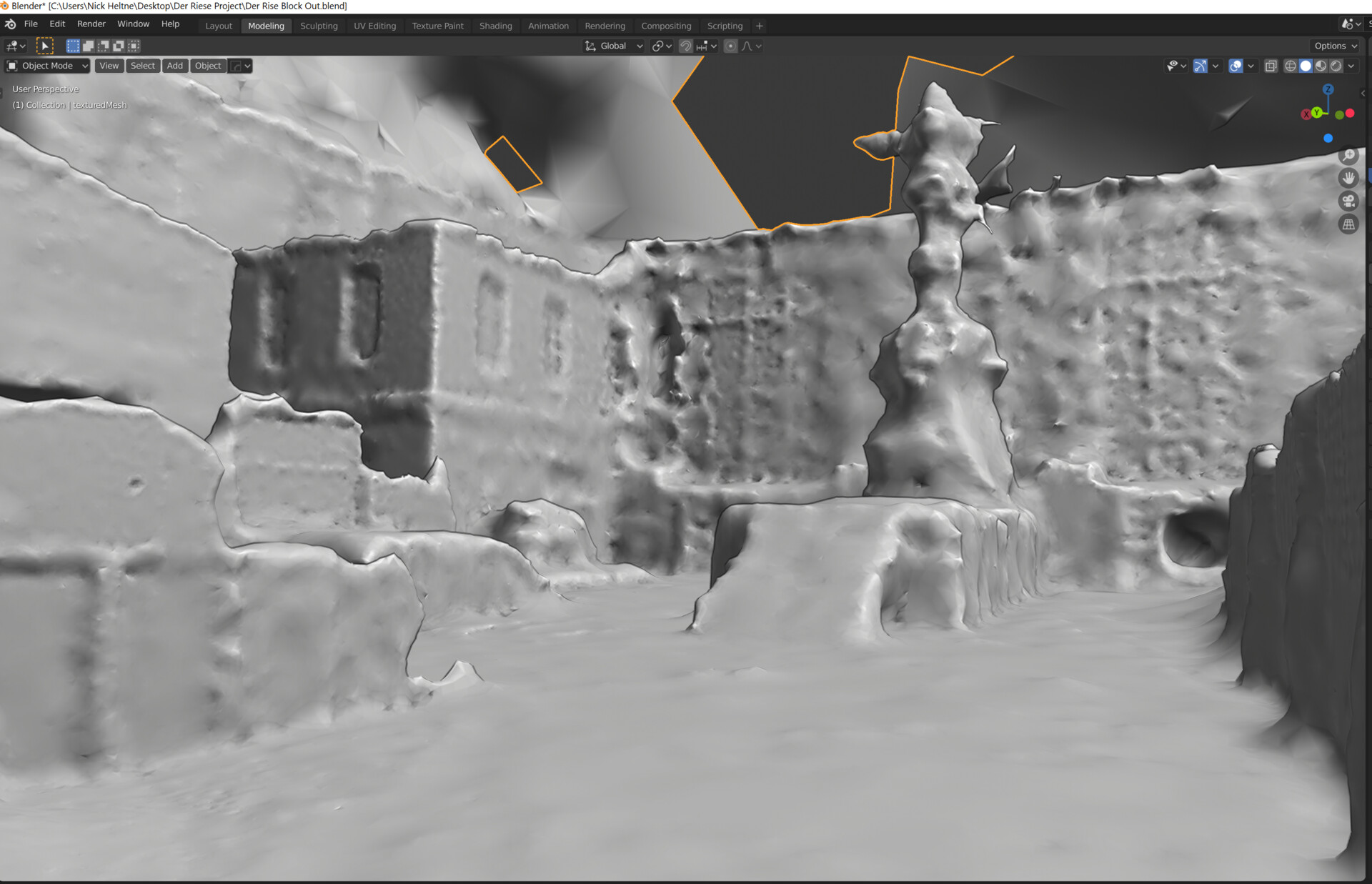Click the Select Box tool icon

[45, 46]
